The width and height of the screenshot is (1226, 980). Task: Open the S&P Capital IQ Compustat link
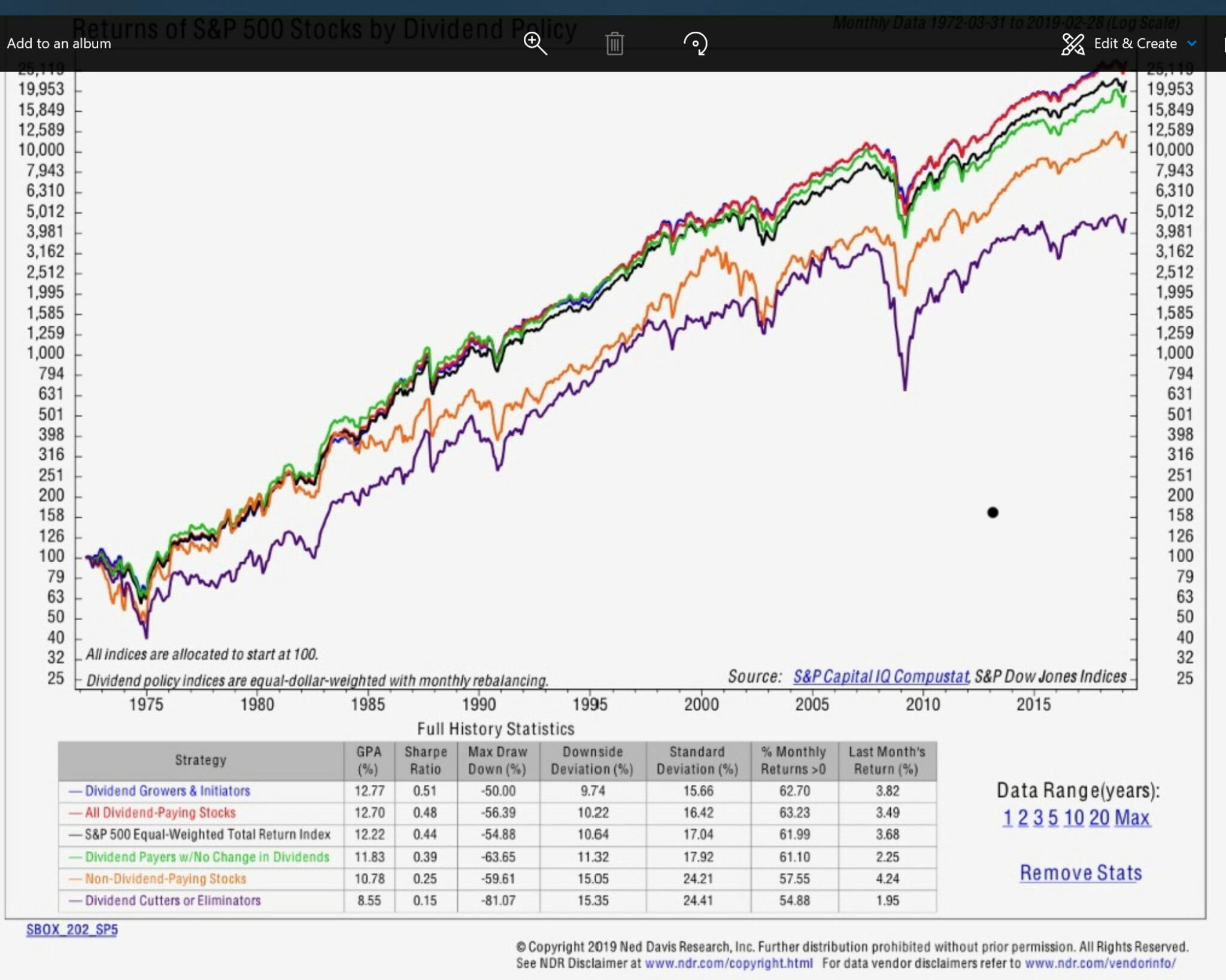(881, 676)
